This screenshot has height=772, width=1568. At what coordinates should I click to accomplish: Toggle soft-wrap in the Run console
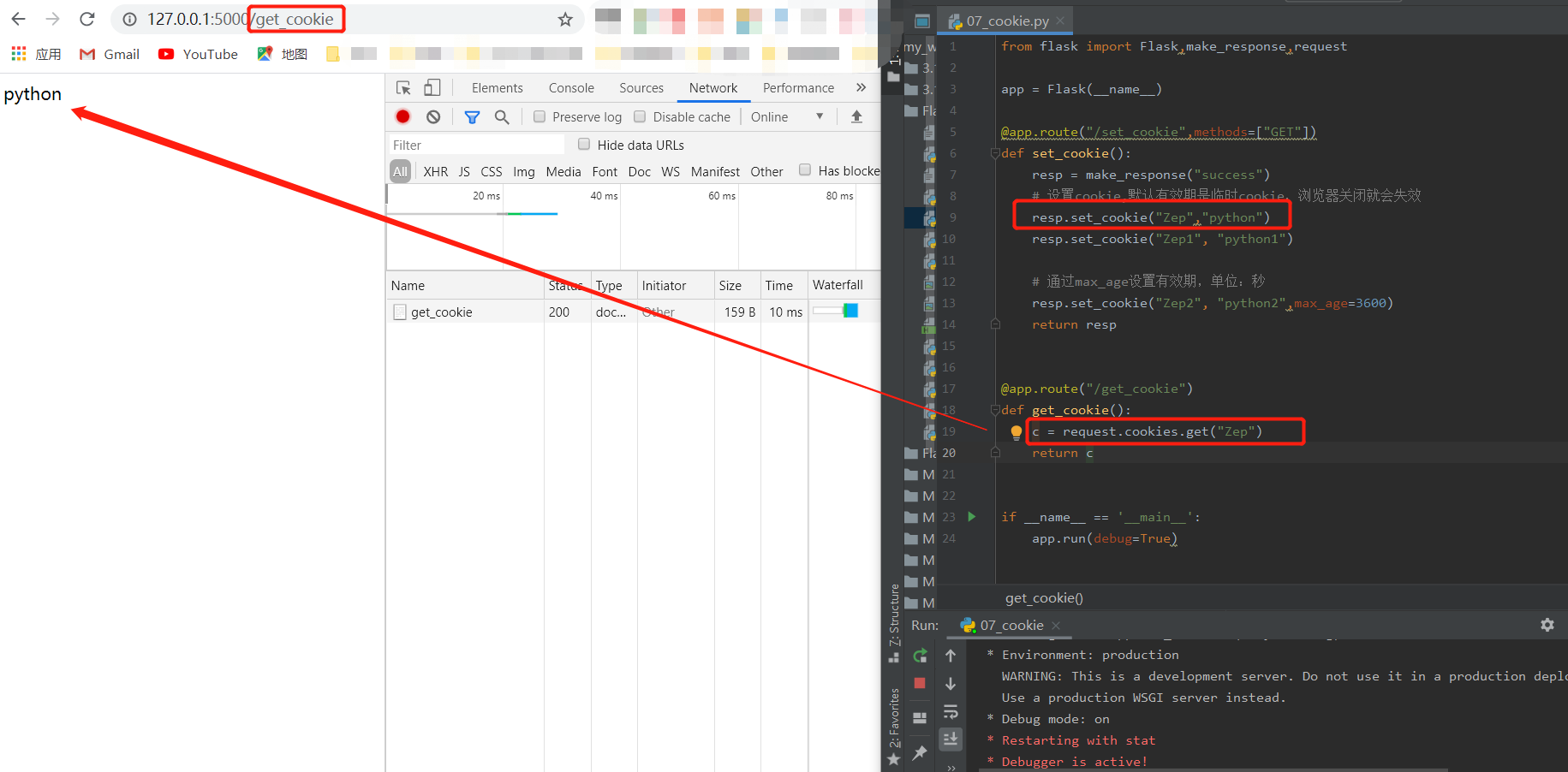[951, 712]
